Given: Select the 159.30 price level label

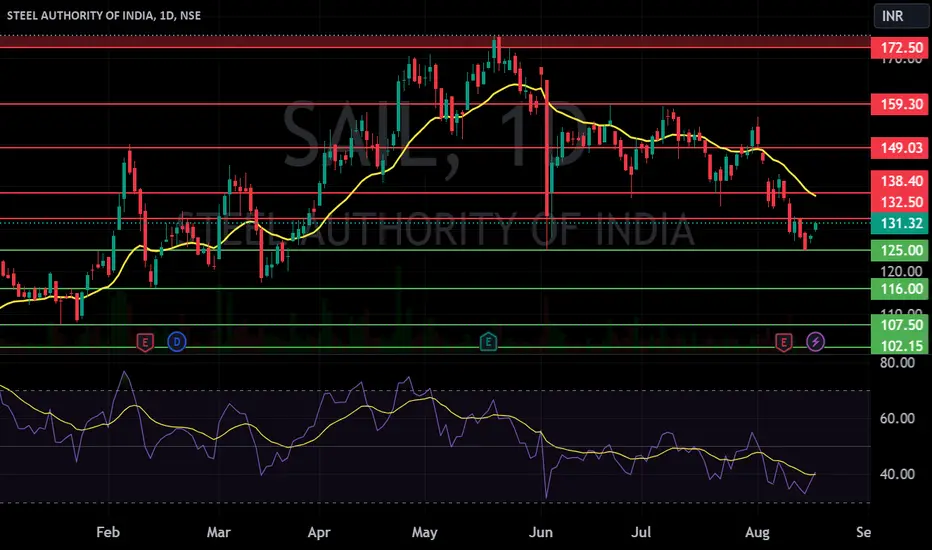Looking at the screenshot, I should pyautogui.click(x=899, y=104).
